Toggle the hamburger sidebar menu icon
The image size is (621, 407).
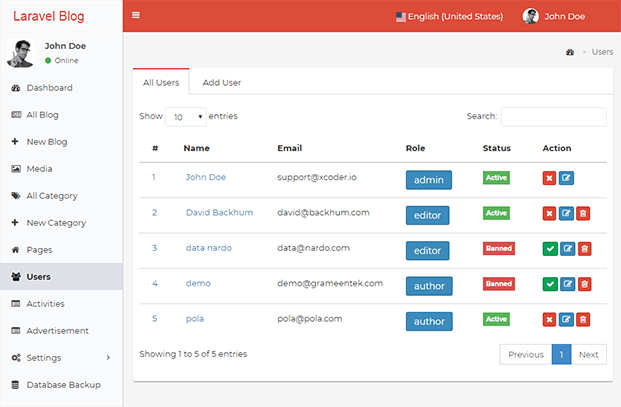coord(136,15)
